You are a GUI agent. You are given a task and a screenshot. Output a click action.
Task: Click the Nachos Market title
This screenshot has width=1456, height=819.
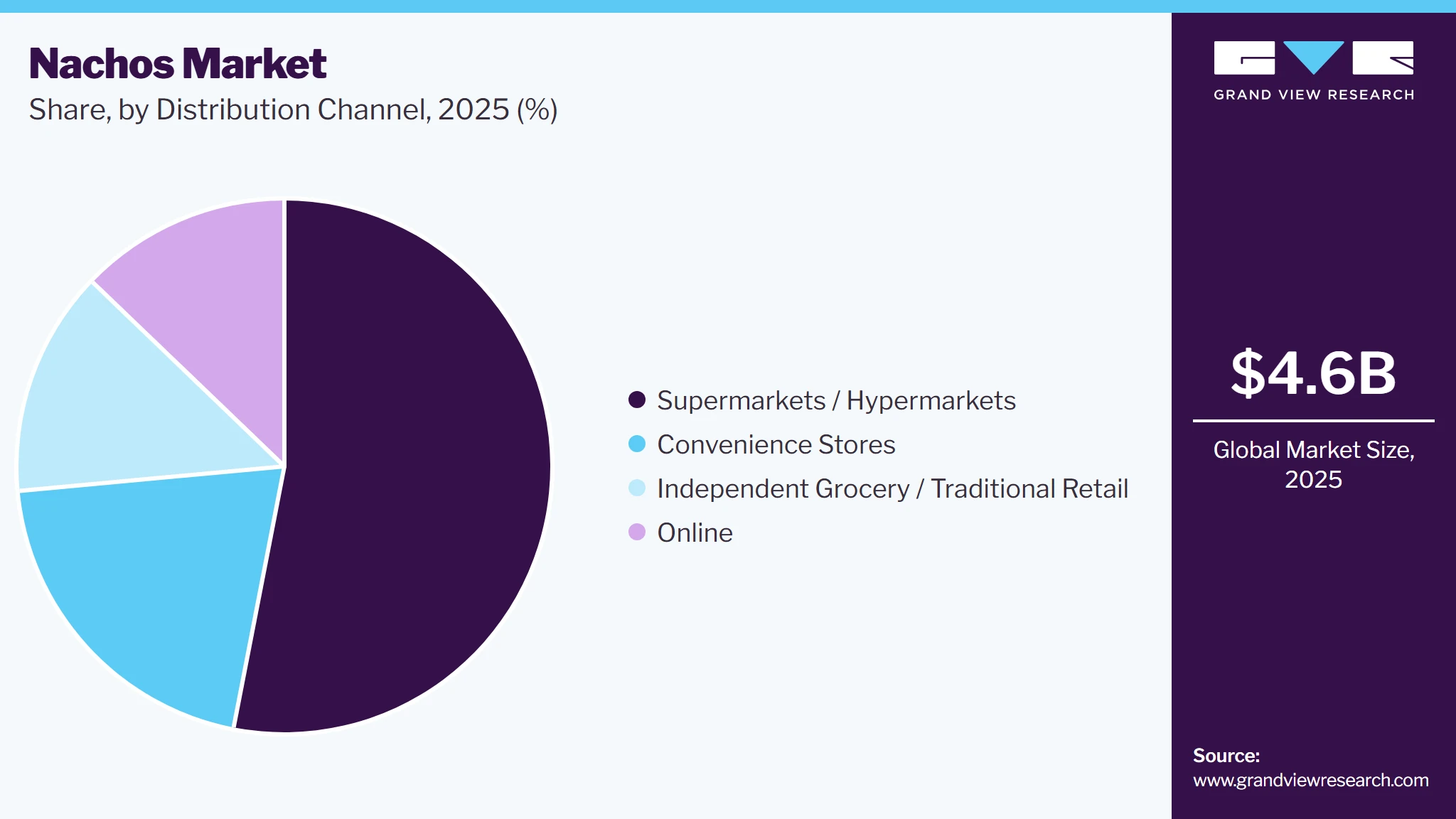tap(178, 64)
